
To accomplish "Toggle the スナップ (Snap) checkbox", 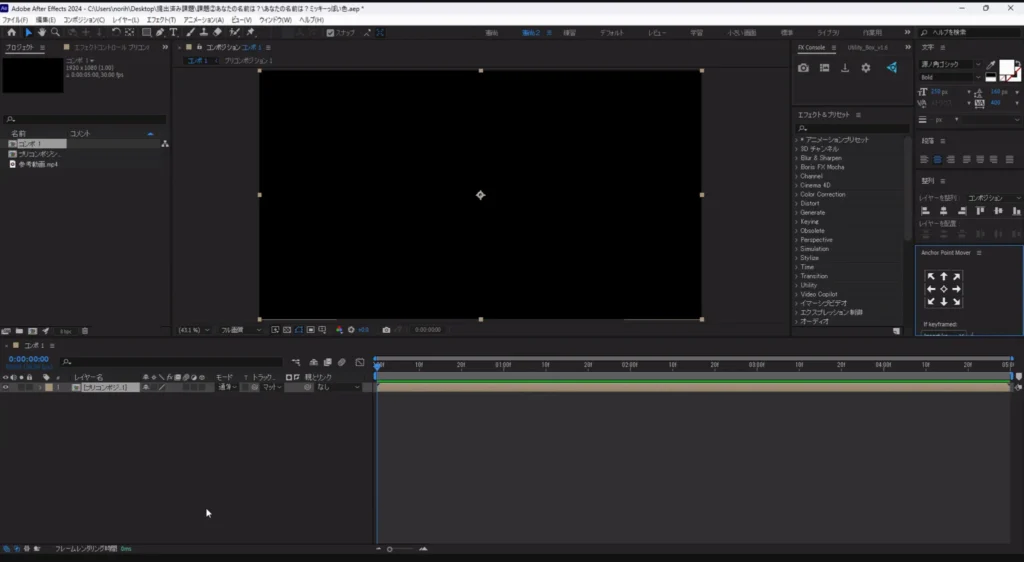I will click(331, 33).
